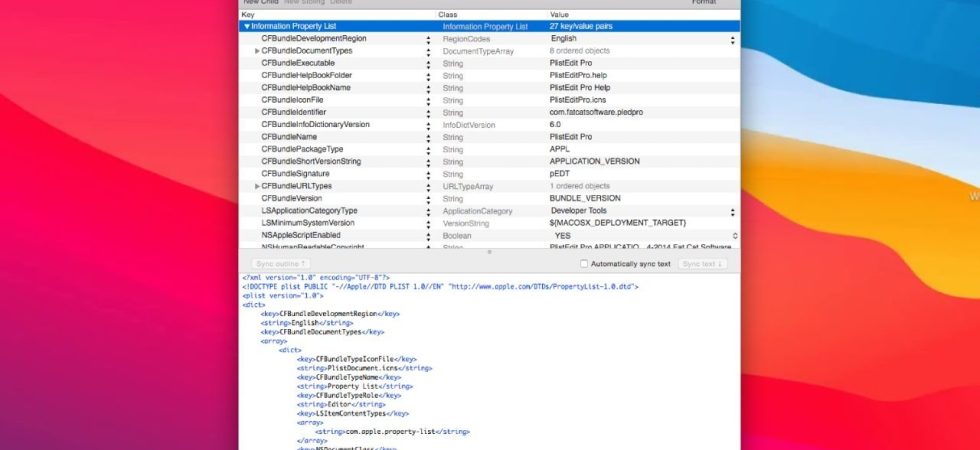Click the Sync text button
The height and width of the screenshot is (450, 980).
[x=702, y=264]
